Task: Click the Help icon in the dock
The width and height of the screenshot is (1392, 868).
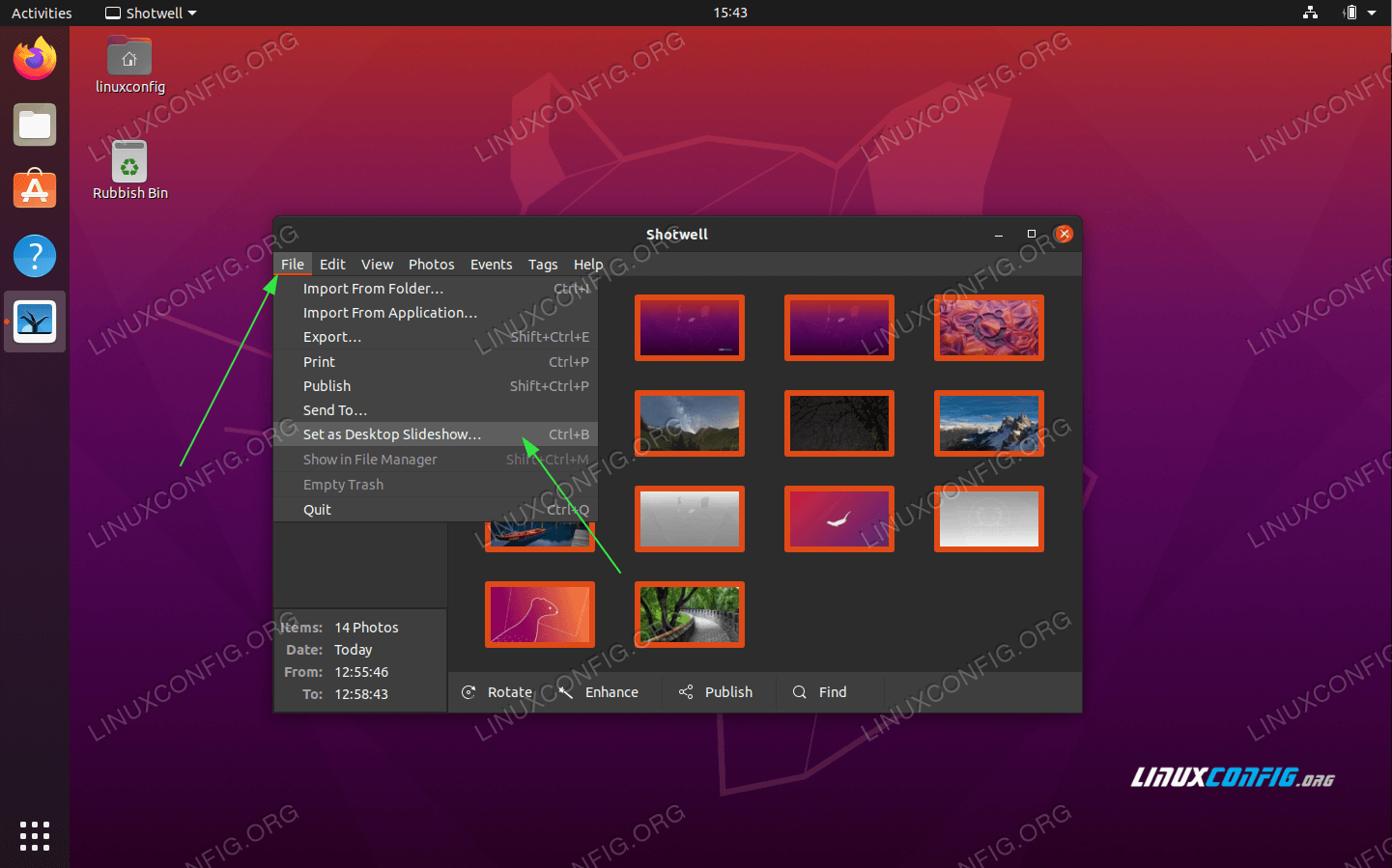Action: pyautogui.click(x=34, y=256)
